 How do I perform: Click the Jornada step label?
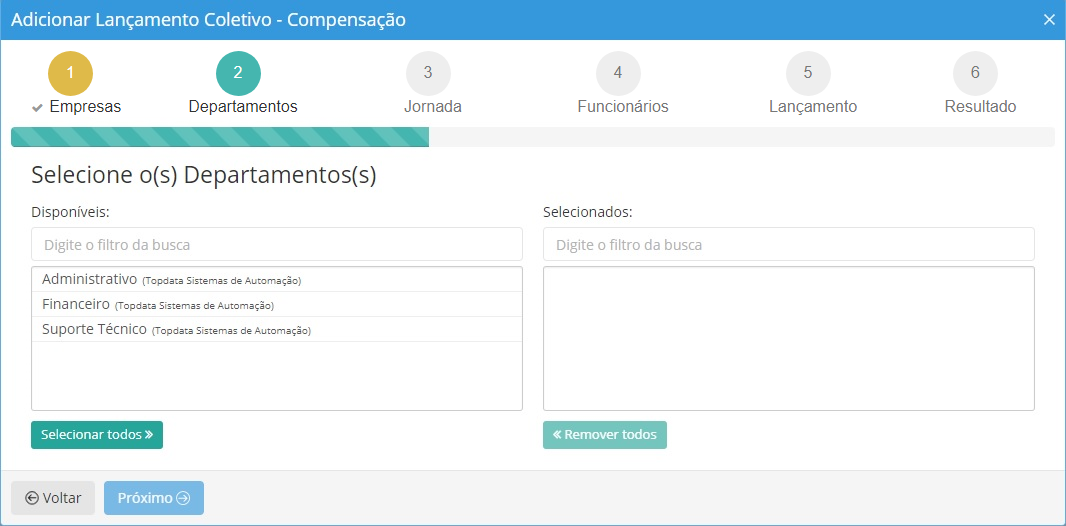tap(432, 107)
